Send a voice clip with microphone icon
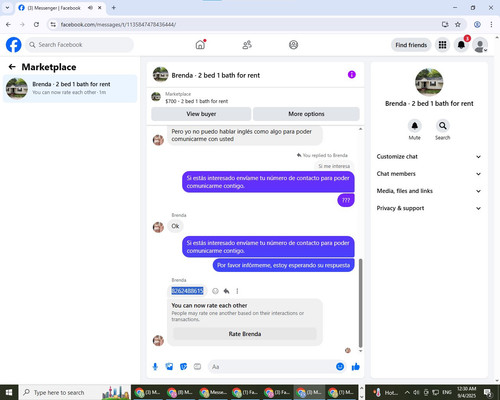Screen dimensions: 500x400 coord(155,367)
